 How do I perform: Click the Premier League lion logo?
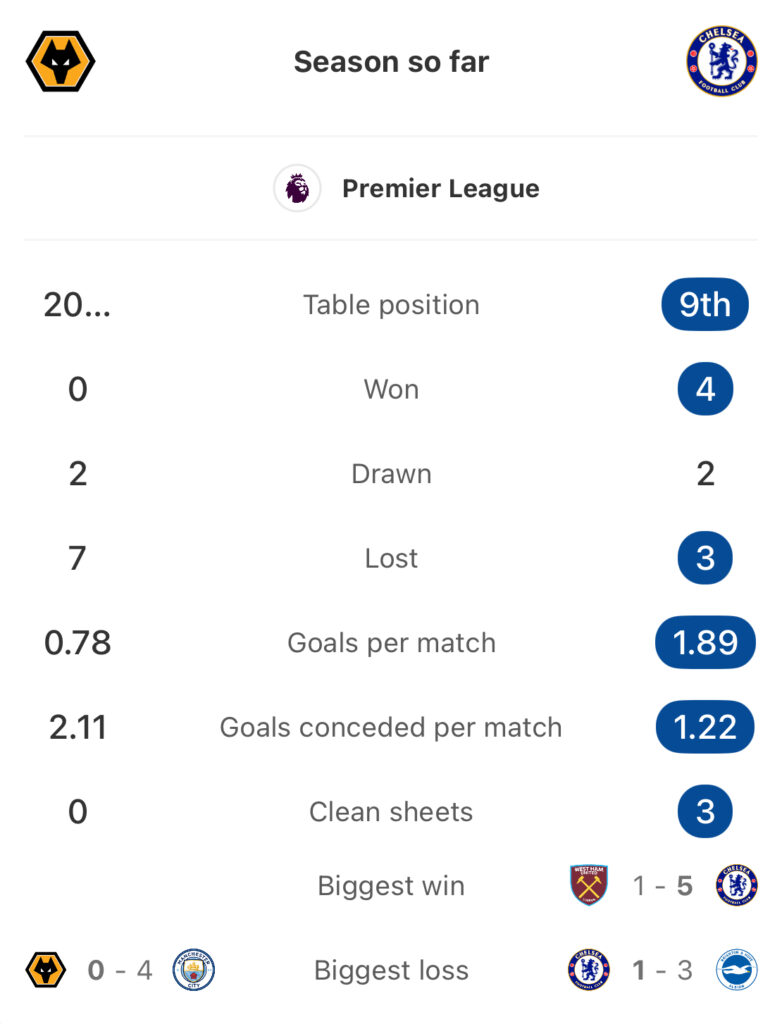tap(297, 188)
